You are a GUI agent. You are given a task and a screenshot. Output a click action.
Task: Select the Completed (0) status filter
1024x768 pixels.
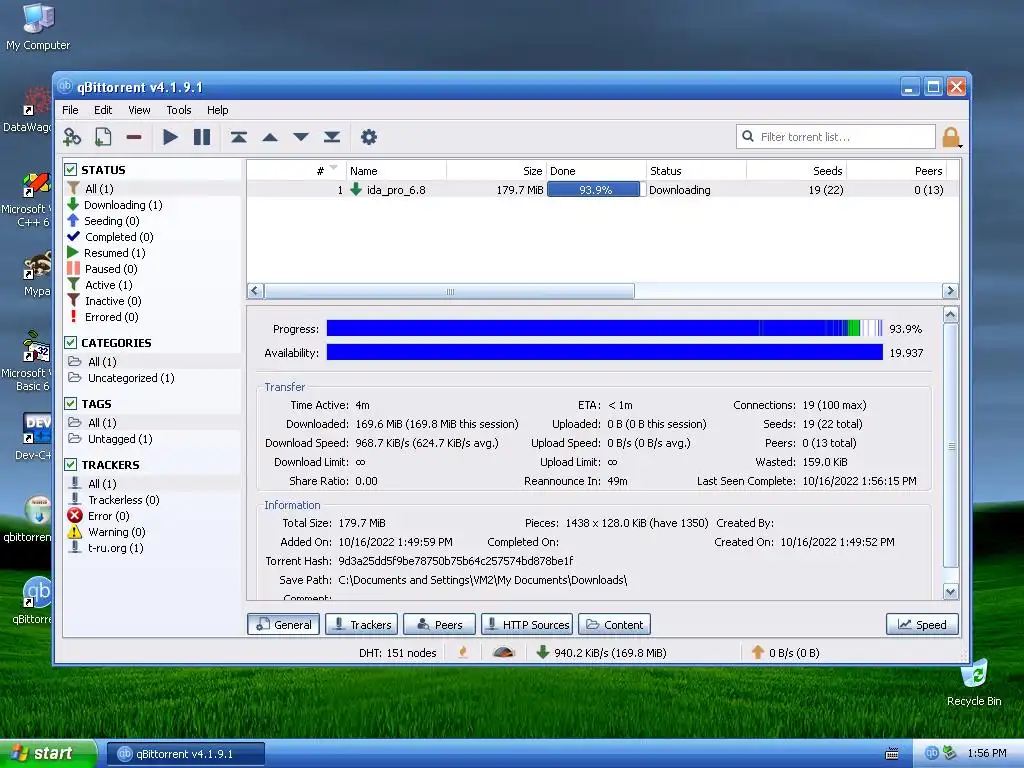[x=119, y=237]
